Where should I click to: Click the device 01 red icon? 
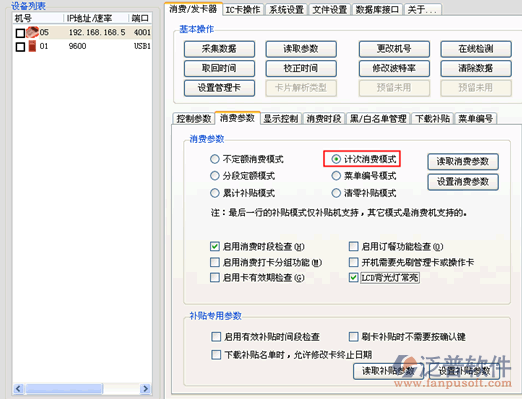(32, 46)
